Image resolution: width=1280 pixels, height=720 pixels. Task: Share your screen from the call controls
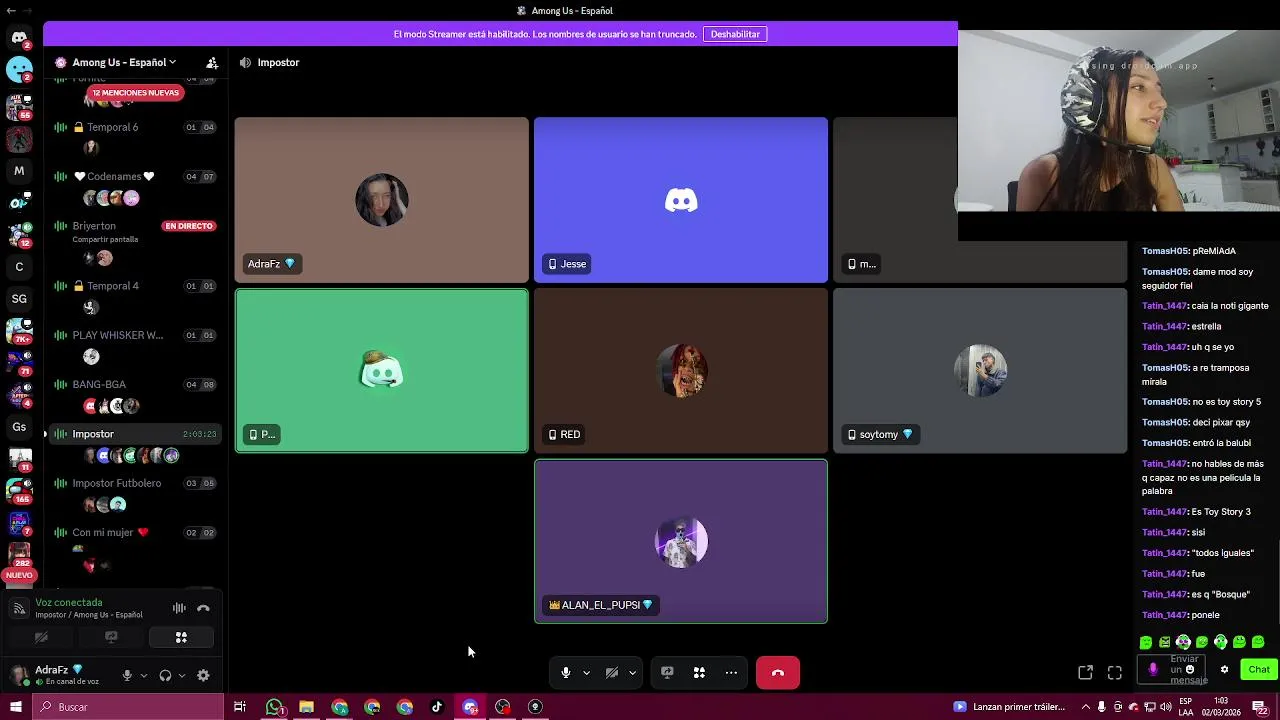(x=667, y=673)
